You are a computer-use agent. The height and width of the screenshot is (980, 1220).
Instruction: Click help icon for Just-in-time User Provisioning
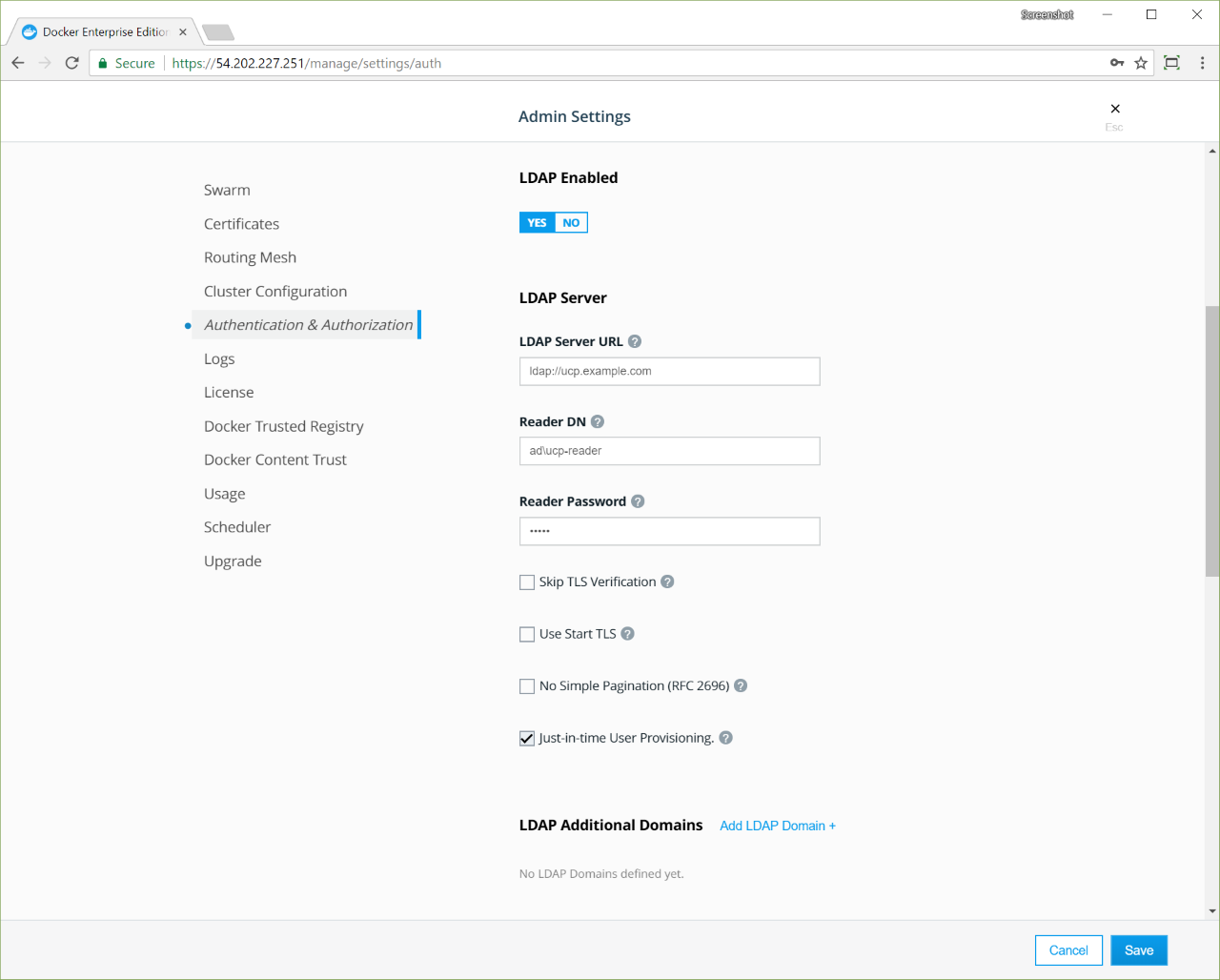coord(725,738)
